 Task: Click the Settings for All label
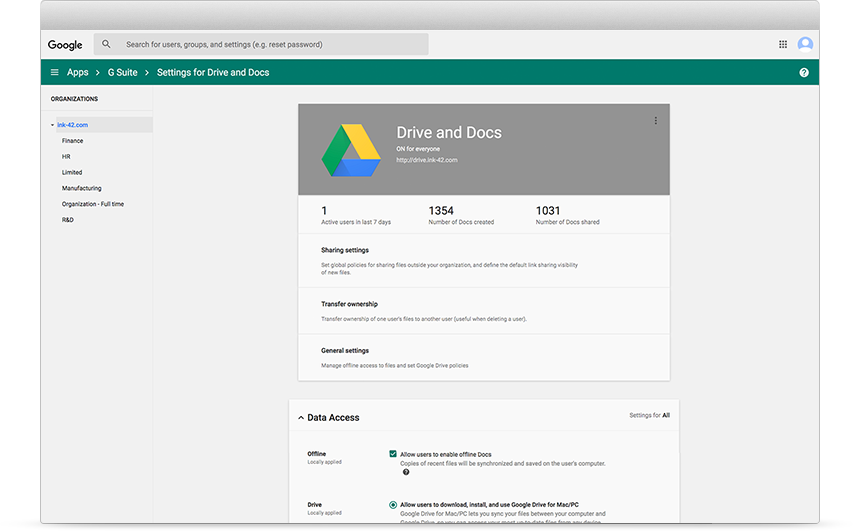(649, 415)
